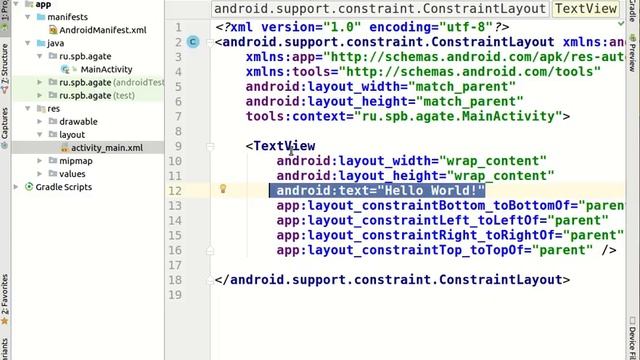Click the yellow lightbulb intention icon
The height and width of the screenshot is (360, 640).
click(223, 188)
